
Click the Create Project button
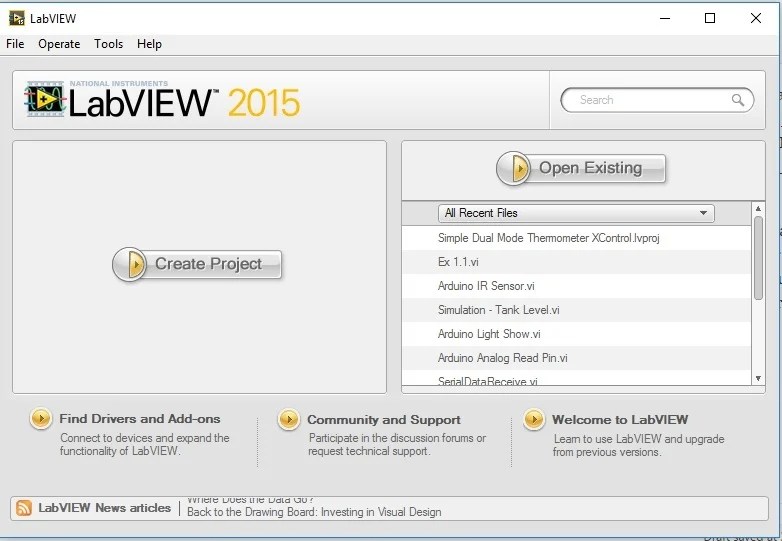(x=197, y=264)
